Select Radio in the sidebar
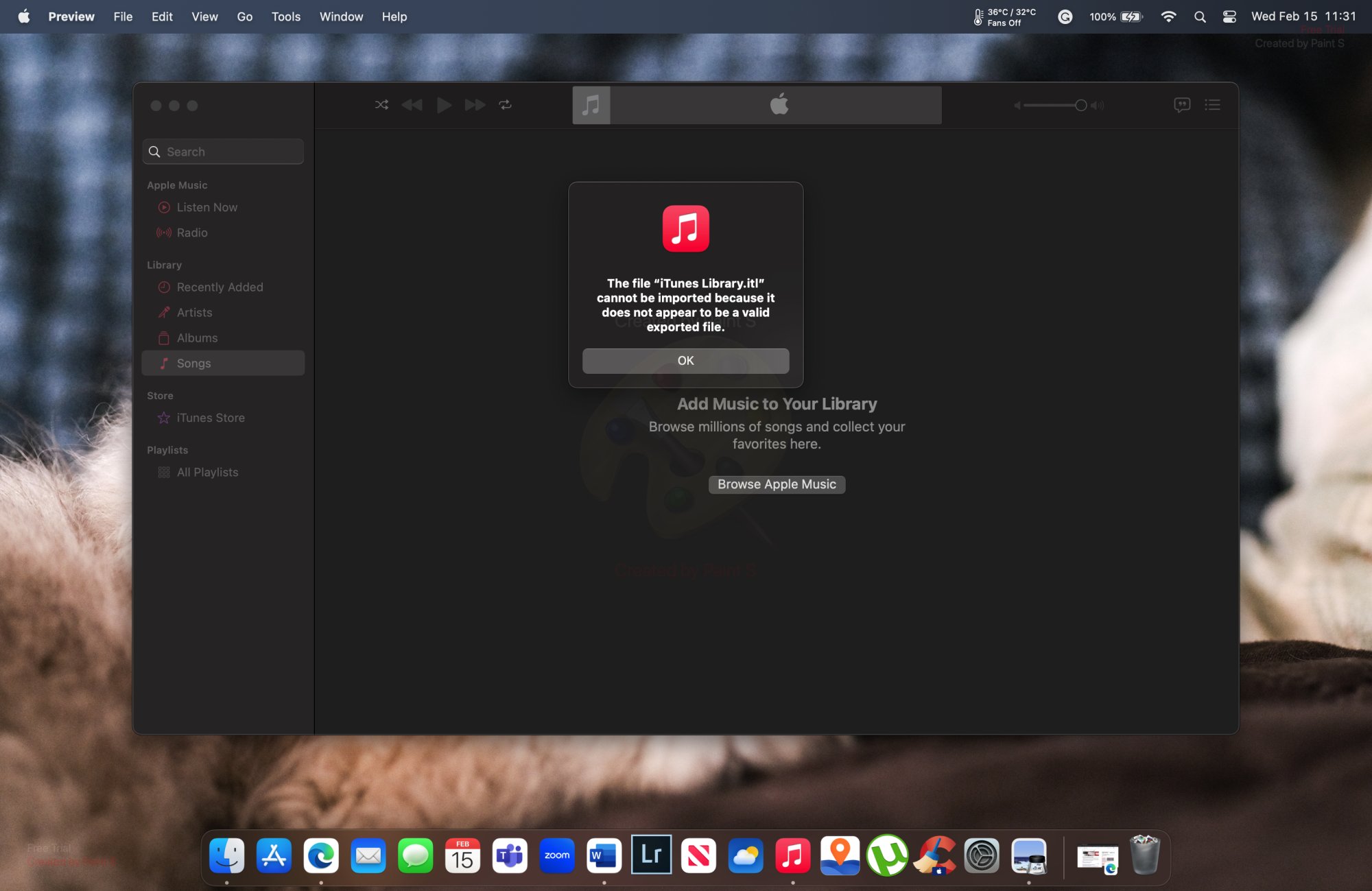Viewport: 1372px width, 891px height. 192,233
